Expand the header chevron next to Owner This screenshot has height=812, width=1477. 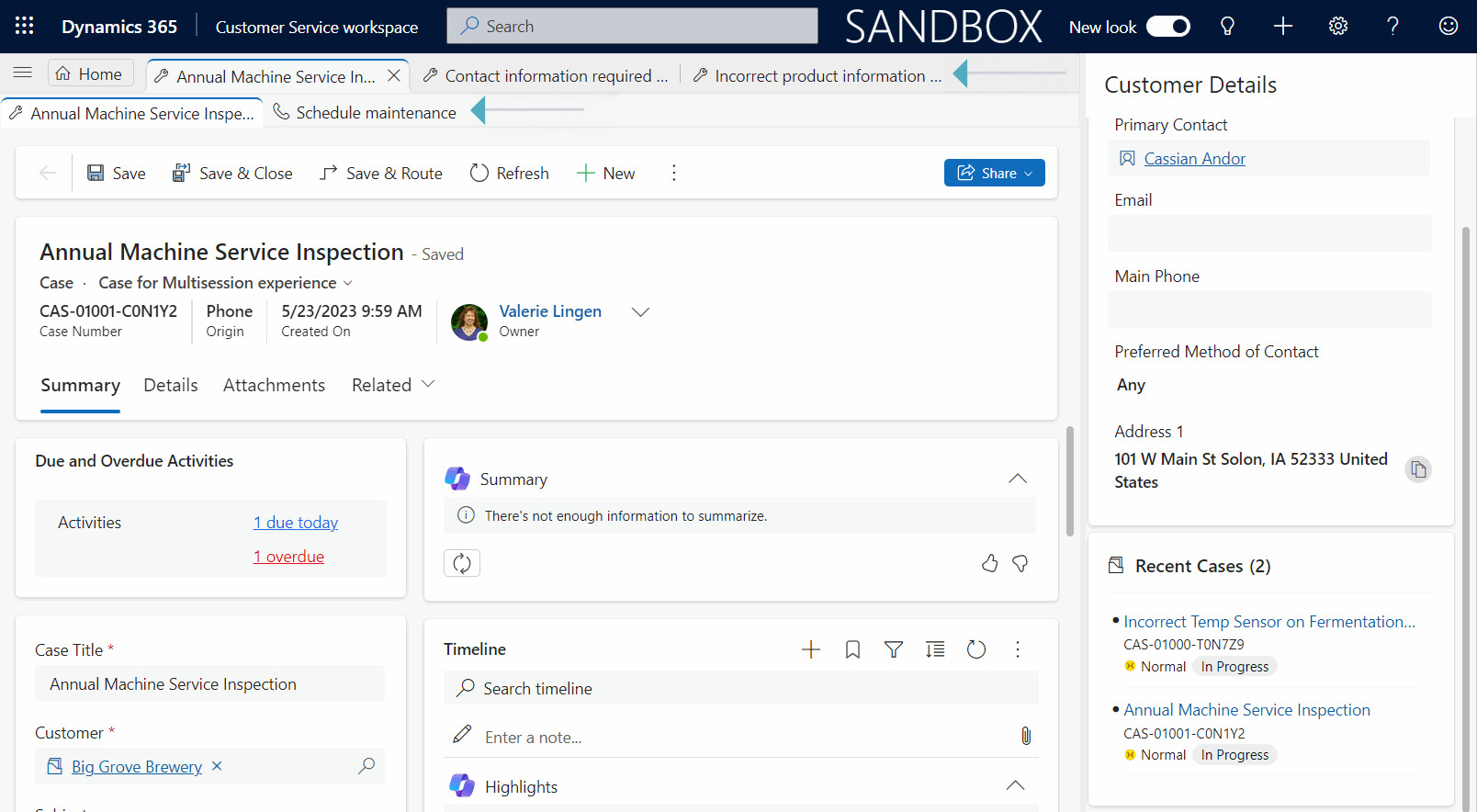tap(640, 312)
